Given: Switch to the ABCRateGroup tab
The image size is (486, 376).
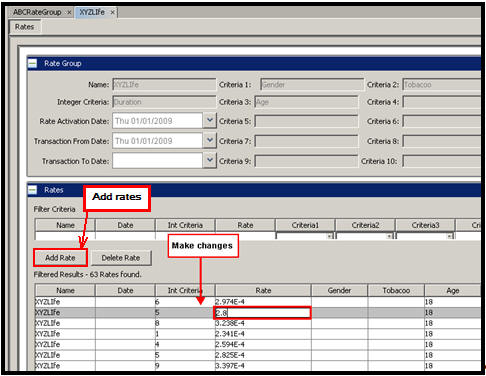Looking at the screenshot, I should click(37, 12).
